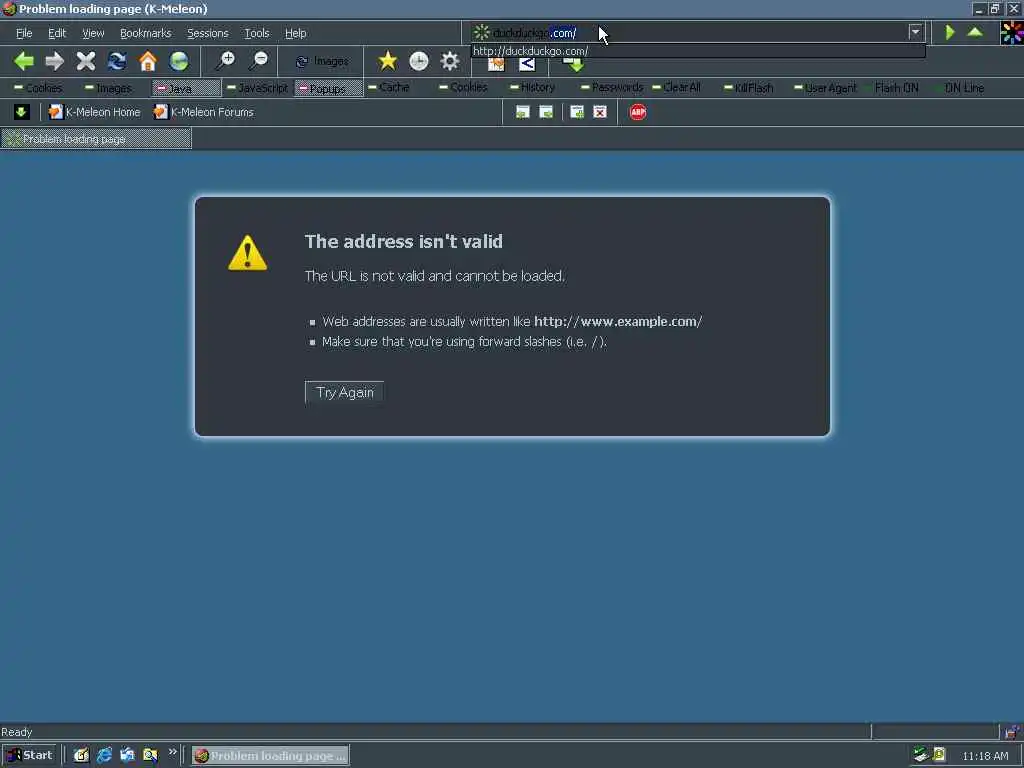Stop loading with the X icon
Viewport: 1024px width, 768px height.
point(86,61)
